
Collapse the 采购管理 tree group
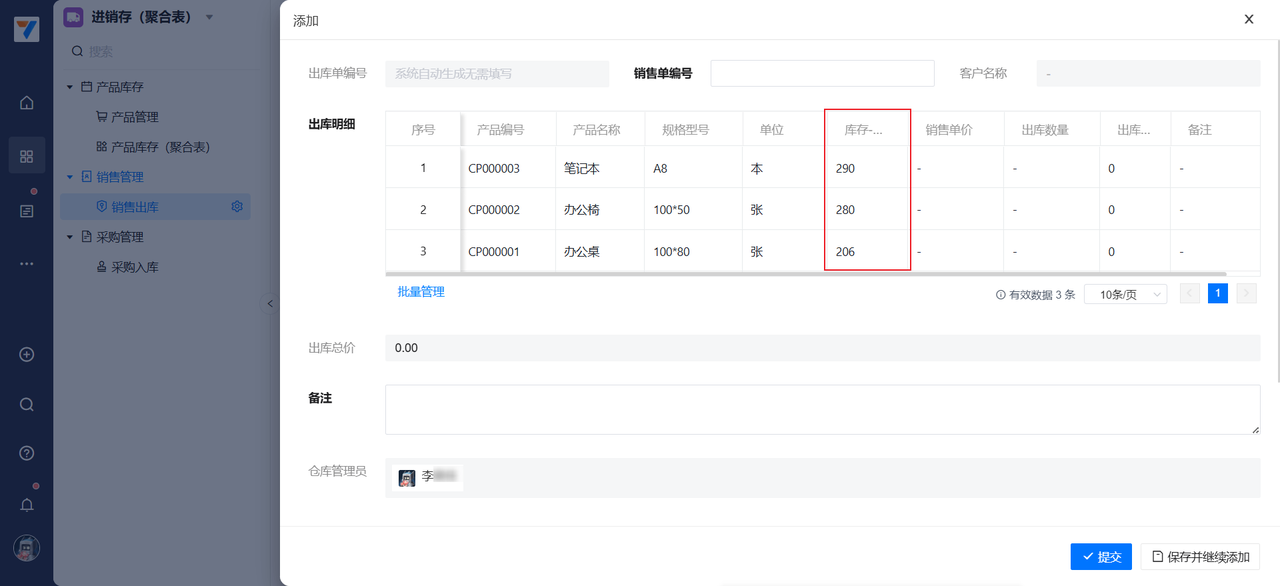coord(70,237)
